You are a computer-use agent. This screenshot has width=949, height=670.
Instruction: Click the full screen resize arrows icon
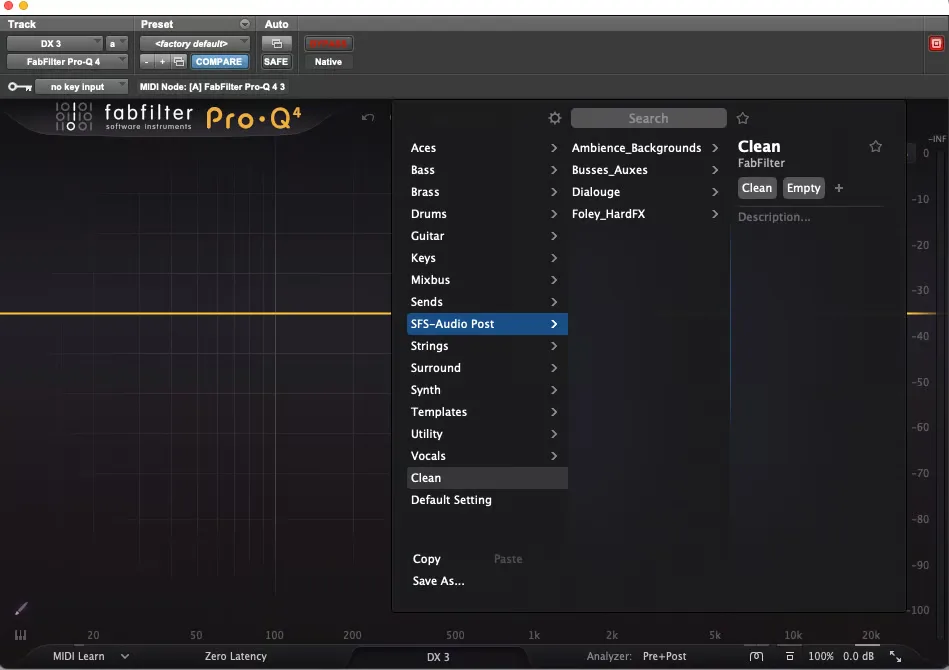coord(895,656)
